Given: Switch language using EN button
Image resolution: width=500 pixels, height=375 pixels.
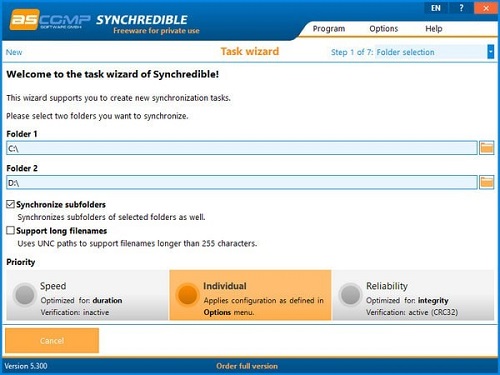Looking at the screenshot, I should [x=436, y=8].
